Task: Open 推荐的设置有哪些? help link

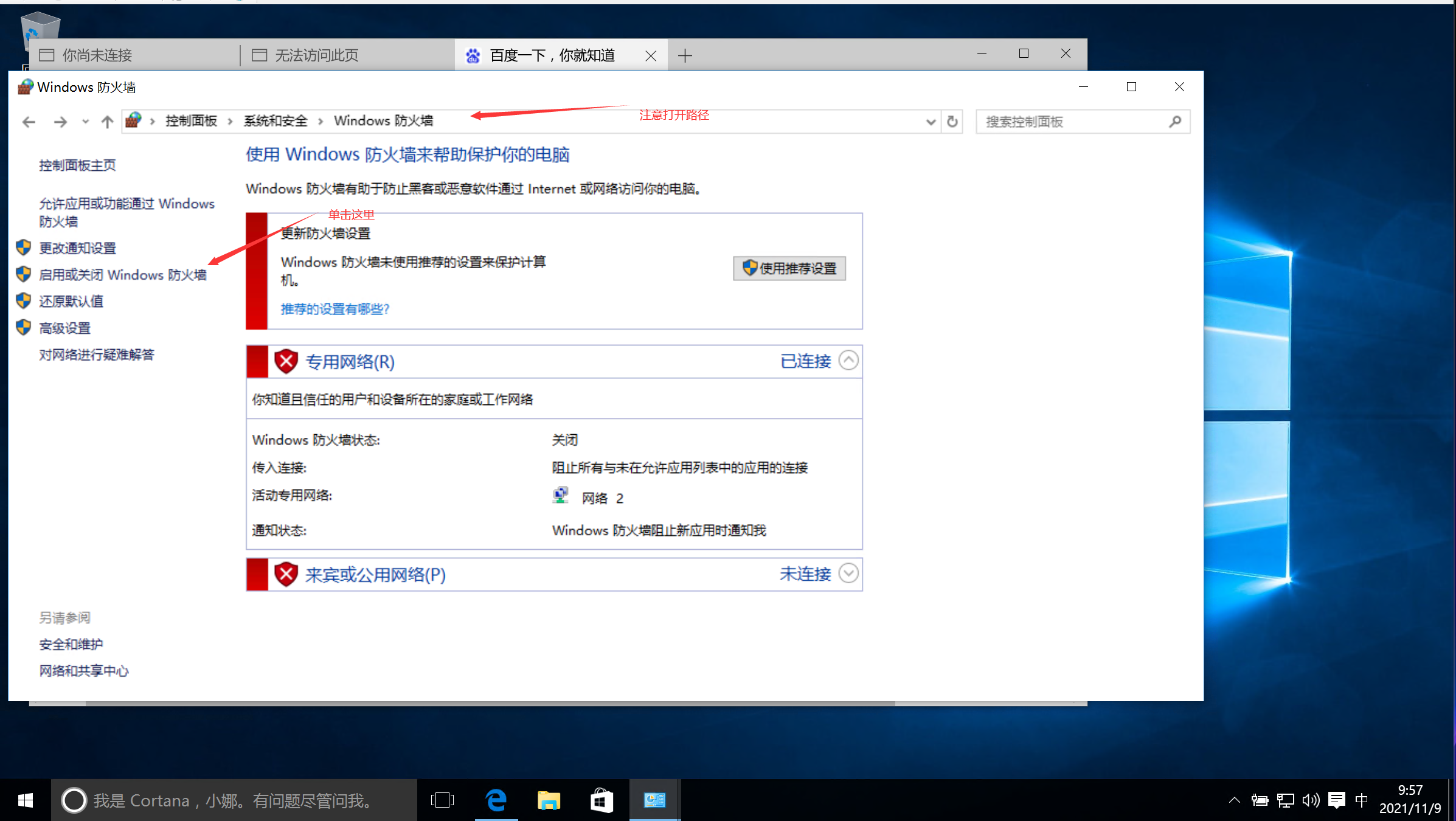Action: click(335, 309)
